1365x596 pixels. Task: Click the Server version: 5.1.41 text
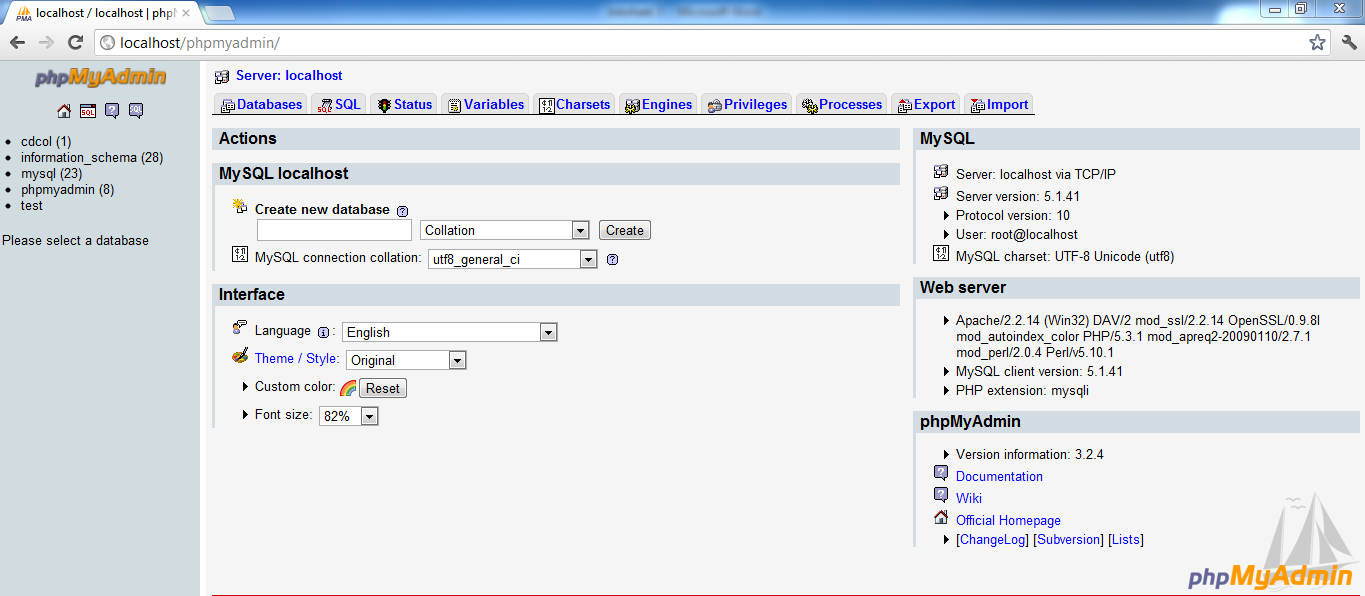click(x=1018, y=196)
